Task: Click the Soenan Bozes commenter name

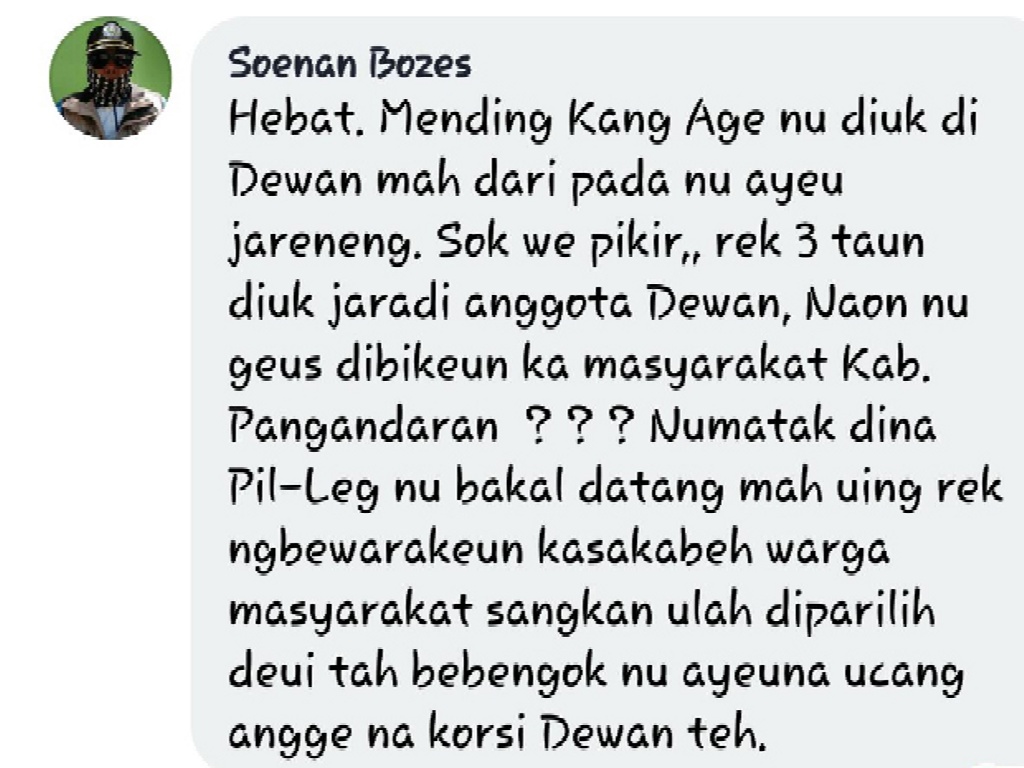Action: (350, 64)
